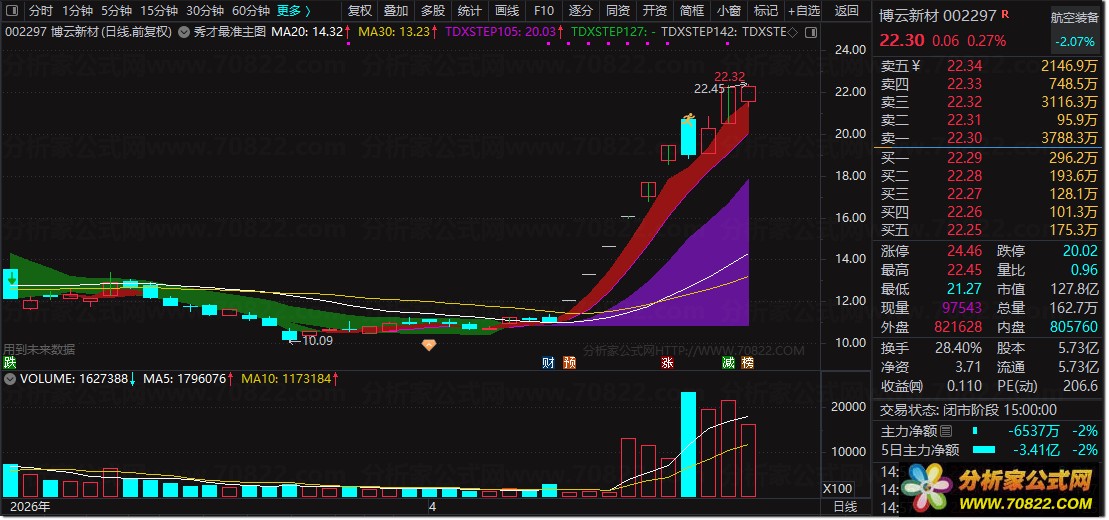The height and width of the screenshot is (520, 1109).
Task: Click the 榜 ranking event badge
Action: click(x=748, y=363)
